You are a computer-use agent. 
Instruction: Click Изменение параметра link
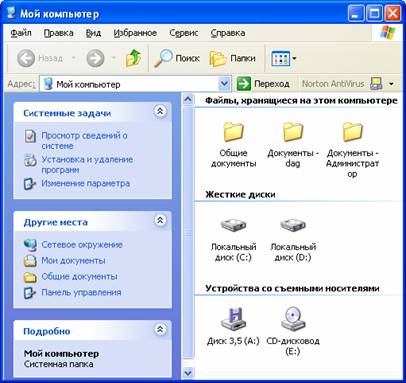pos(85,183)
